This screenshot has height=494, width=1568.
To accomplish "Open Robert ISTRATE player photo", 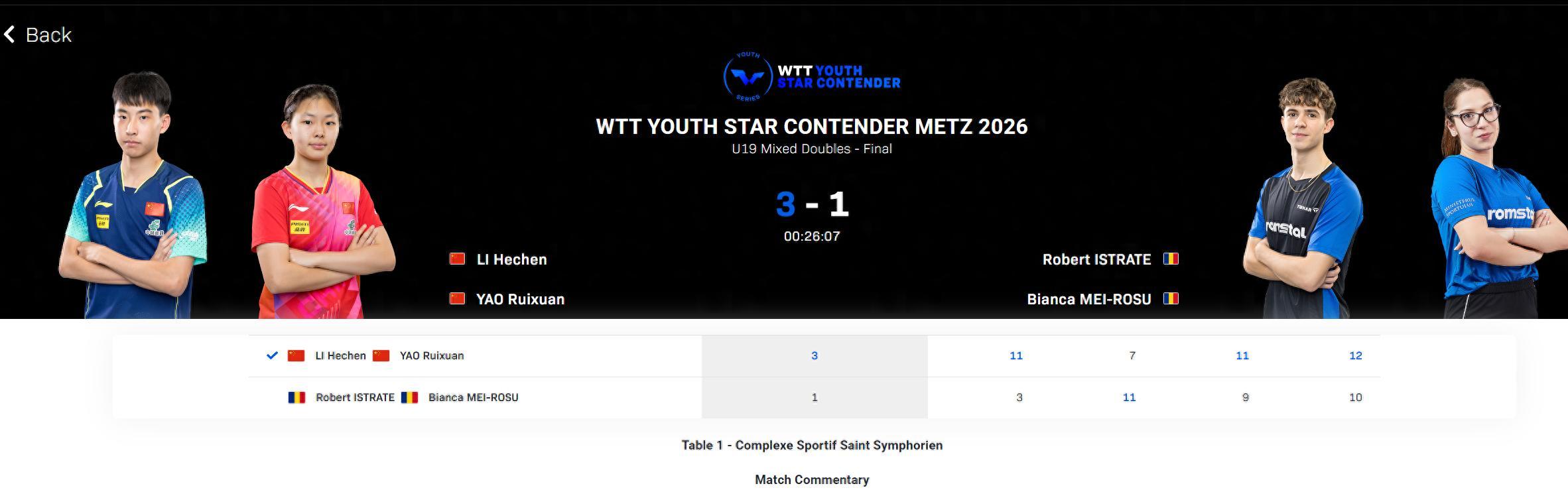I will point(1303,199).
